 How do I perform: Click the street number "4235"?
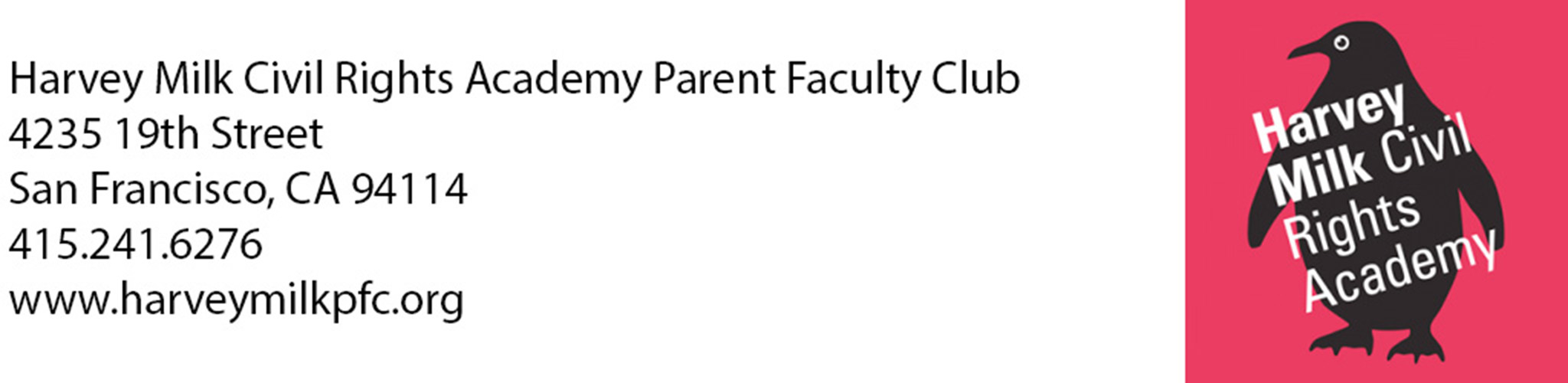(x=55, y=134)
